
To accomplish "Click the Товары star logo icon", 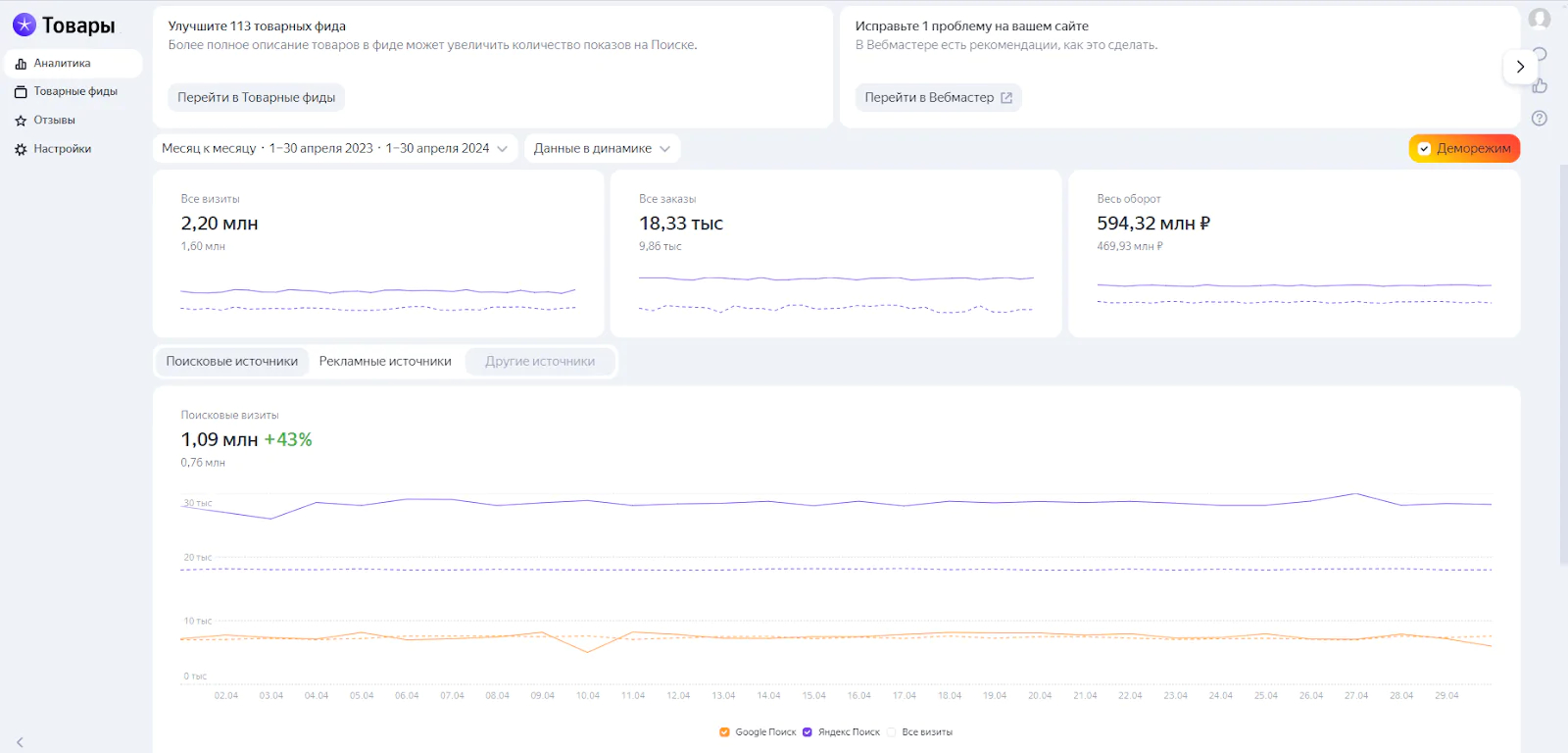I will point(24,25).
